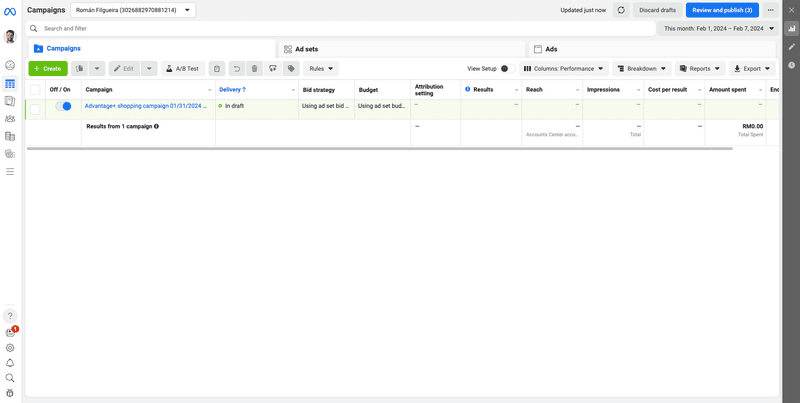The image size is (800, 403).
Task: Click the bug report icon
Action: coord(10,393)
